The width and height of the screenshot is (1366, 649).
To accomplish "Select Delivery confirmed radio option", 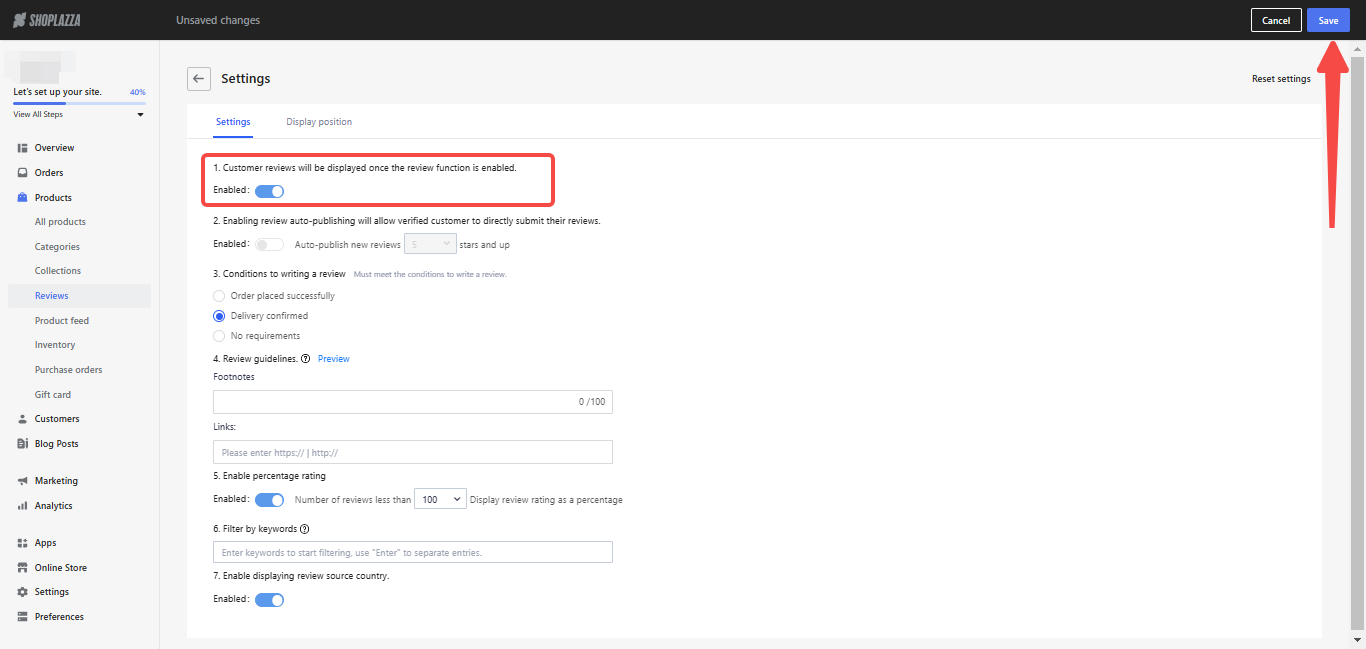I will [219, 316].
